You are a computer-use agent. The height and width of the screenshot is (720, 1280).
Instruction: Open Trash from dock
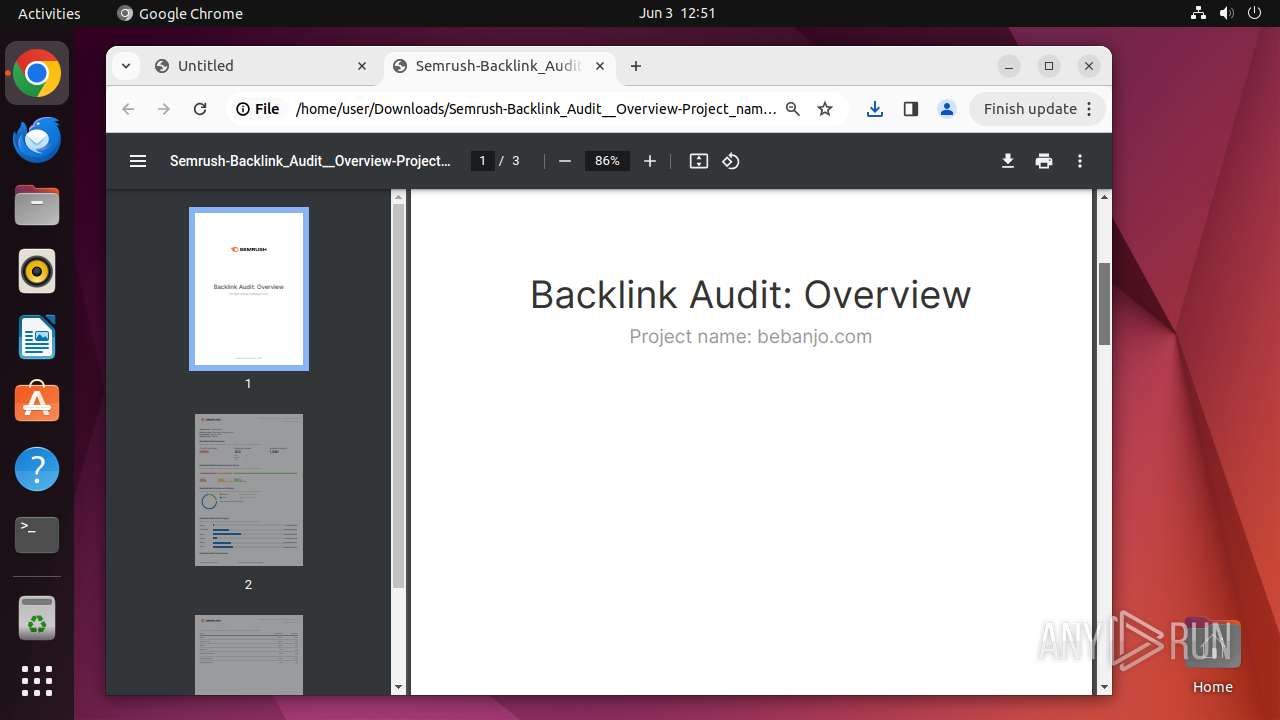[x=37, y=618]
